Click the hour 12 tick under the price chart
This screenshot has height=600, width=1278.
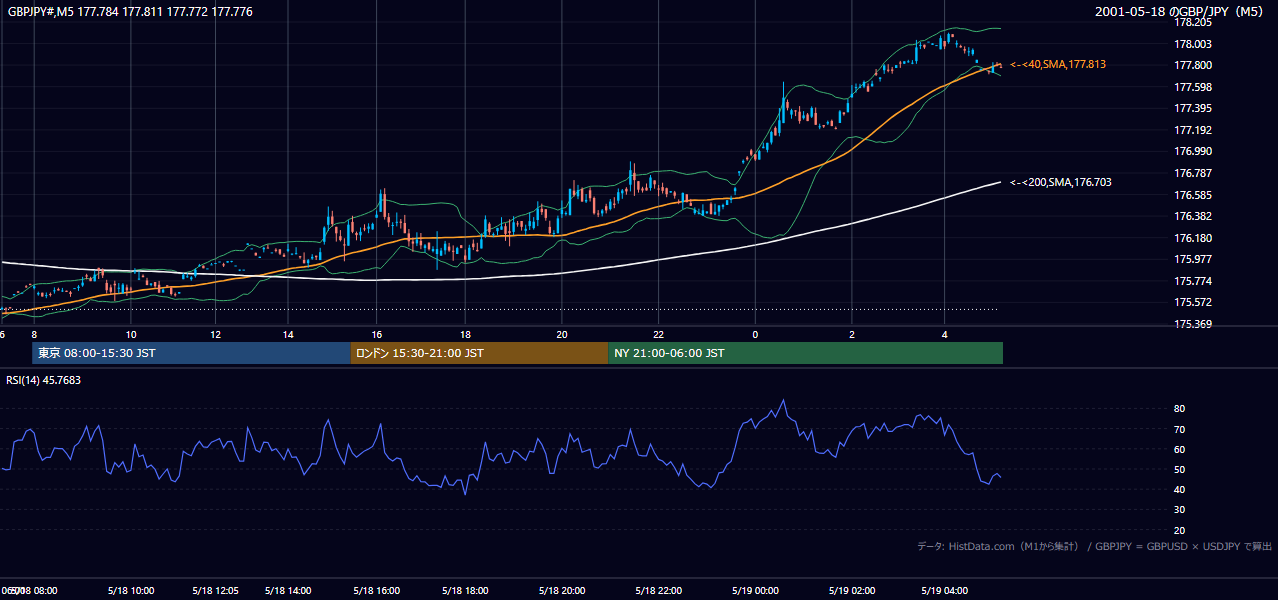215,334
